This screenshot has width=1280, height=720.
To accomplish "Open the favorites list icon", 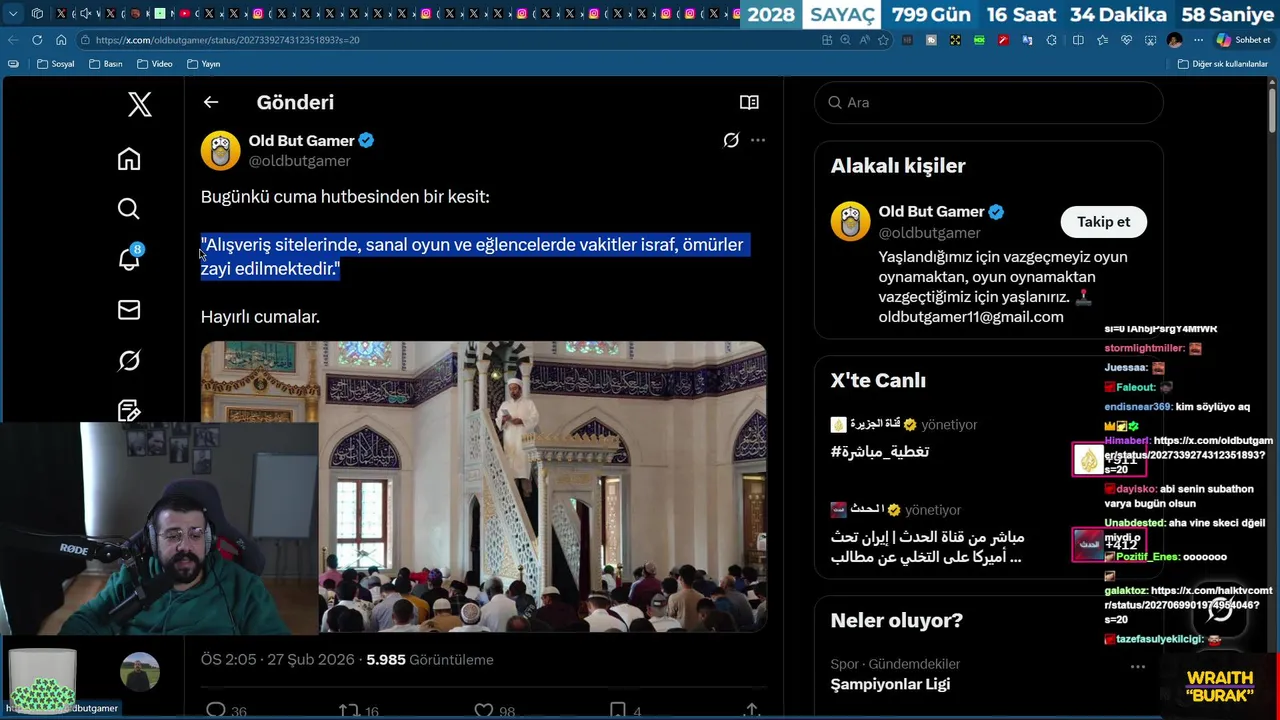I will 1102,40.
